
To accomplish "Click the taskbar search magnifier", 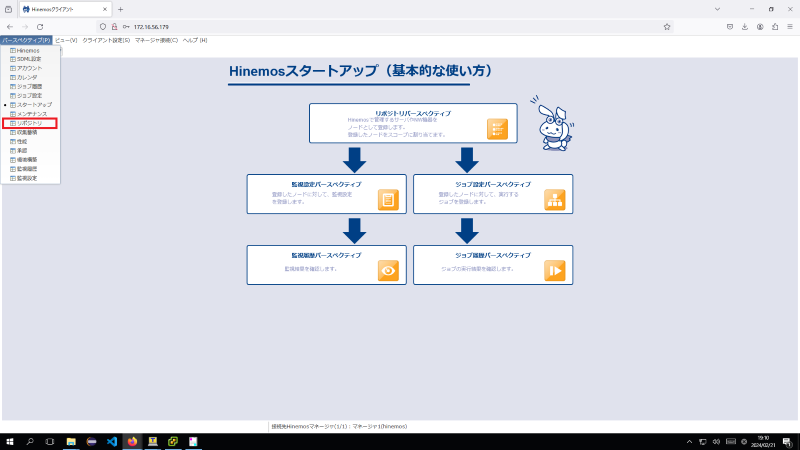I will pyautogui.click(x=30, y=442).
